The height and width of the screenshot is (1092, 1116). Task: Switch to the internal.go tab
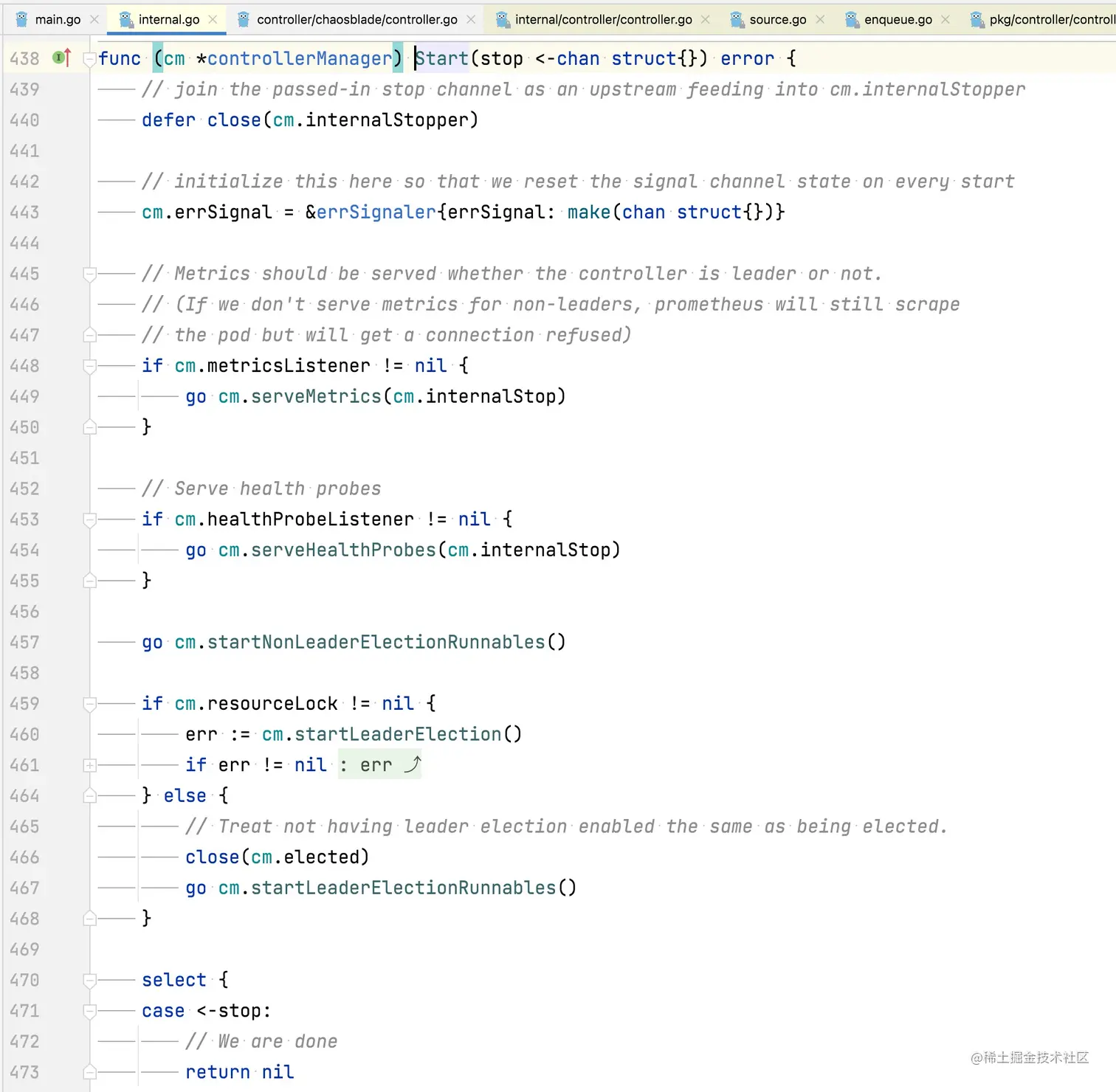(169, 19)
